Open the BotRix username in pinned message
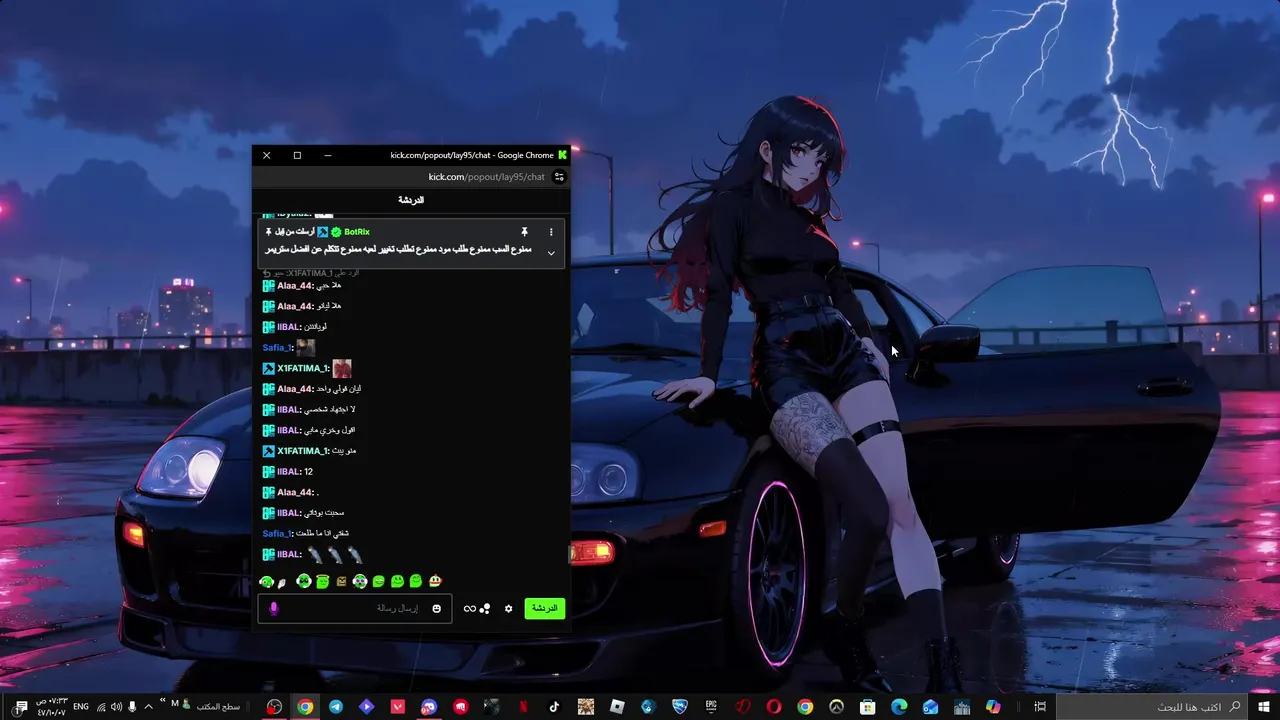This screenshot has height=720, width=1280. 357,232
